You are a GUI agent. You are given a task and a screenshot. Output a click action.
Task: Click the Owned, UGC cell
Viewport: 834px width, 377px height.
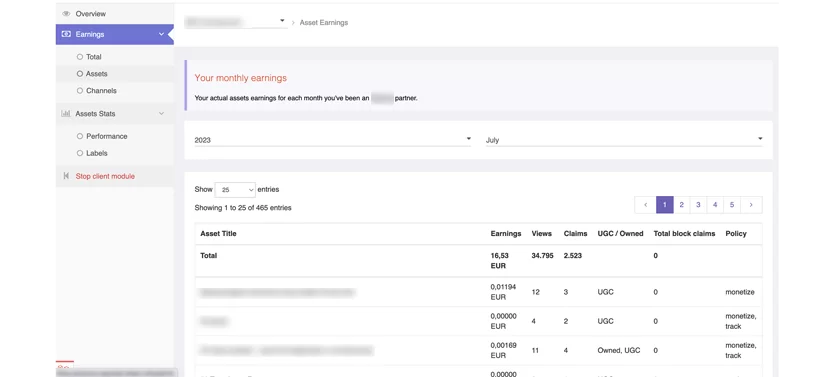(619, 350)
